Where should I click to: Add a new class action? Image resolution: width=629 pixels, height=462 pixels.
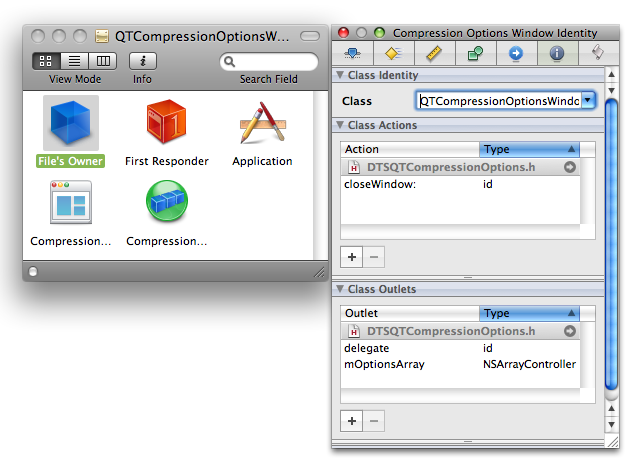352,257
